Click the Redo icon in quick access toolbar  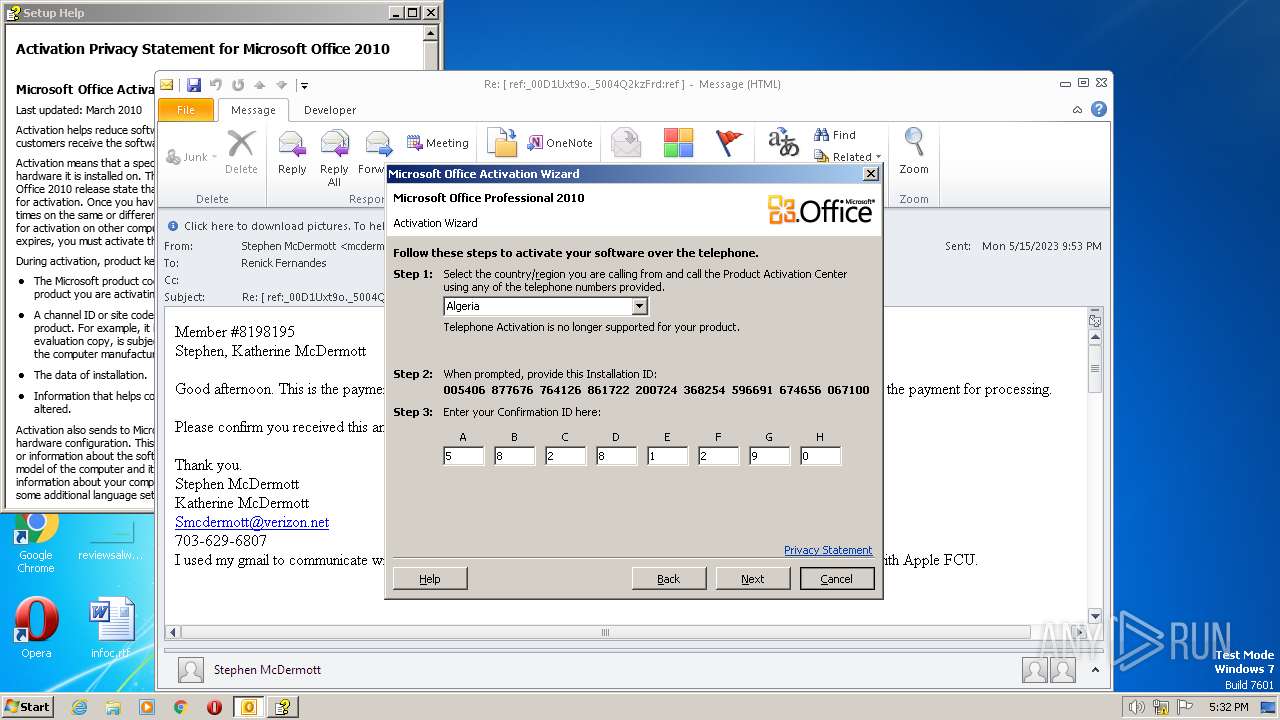pos(237,85)
